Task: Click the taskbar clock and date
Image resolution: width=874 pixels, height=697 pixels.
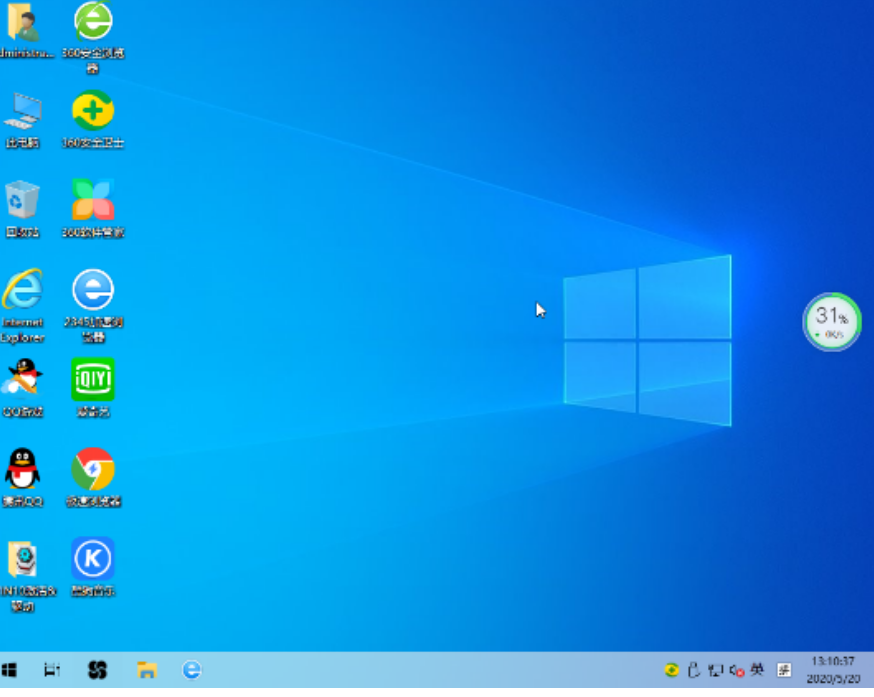Action: pyautogui.click(x=832, y=670)
